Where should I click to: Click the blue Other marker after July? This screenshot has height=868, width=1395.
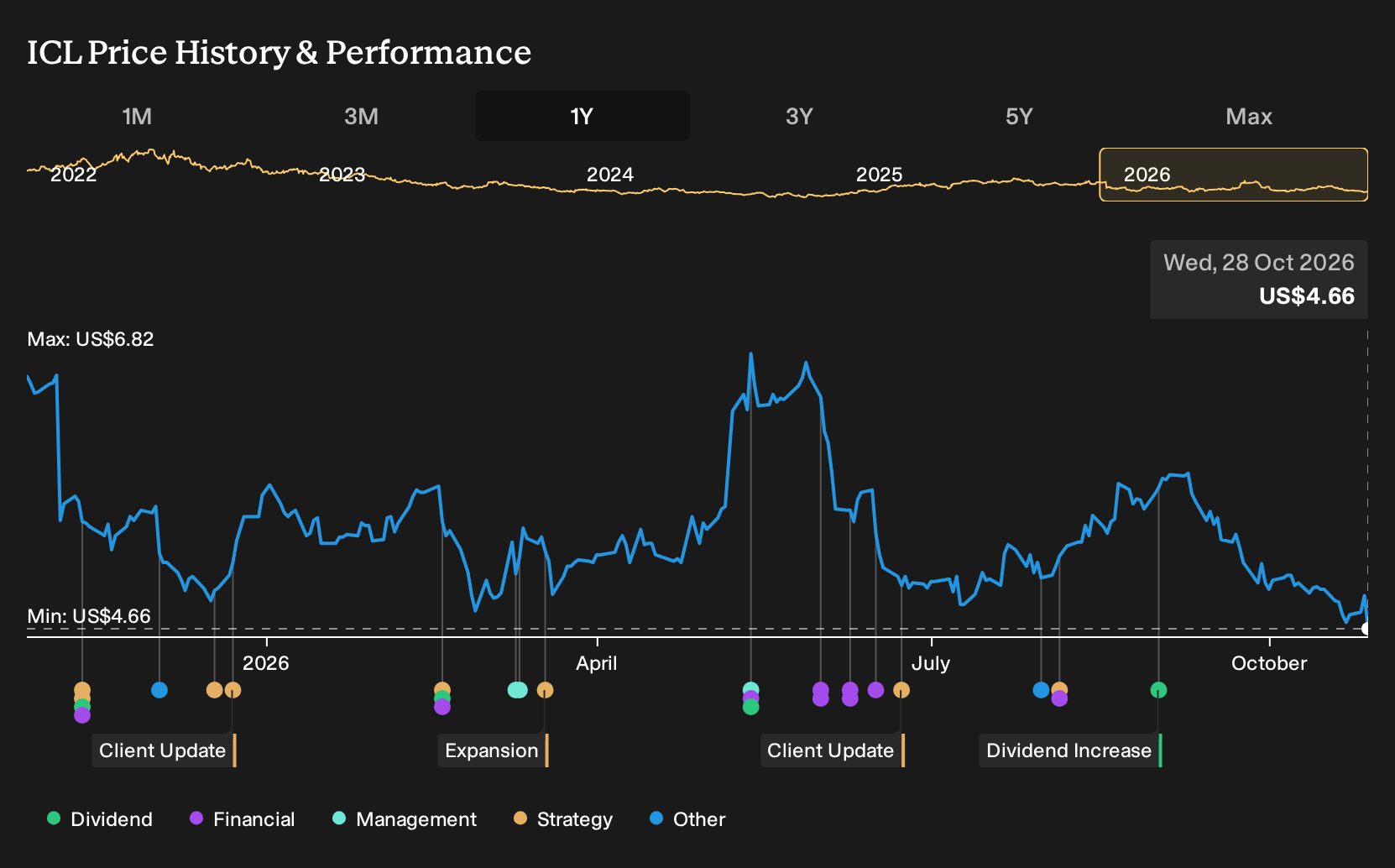[1041, 690]
